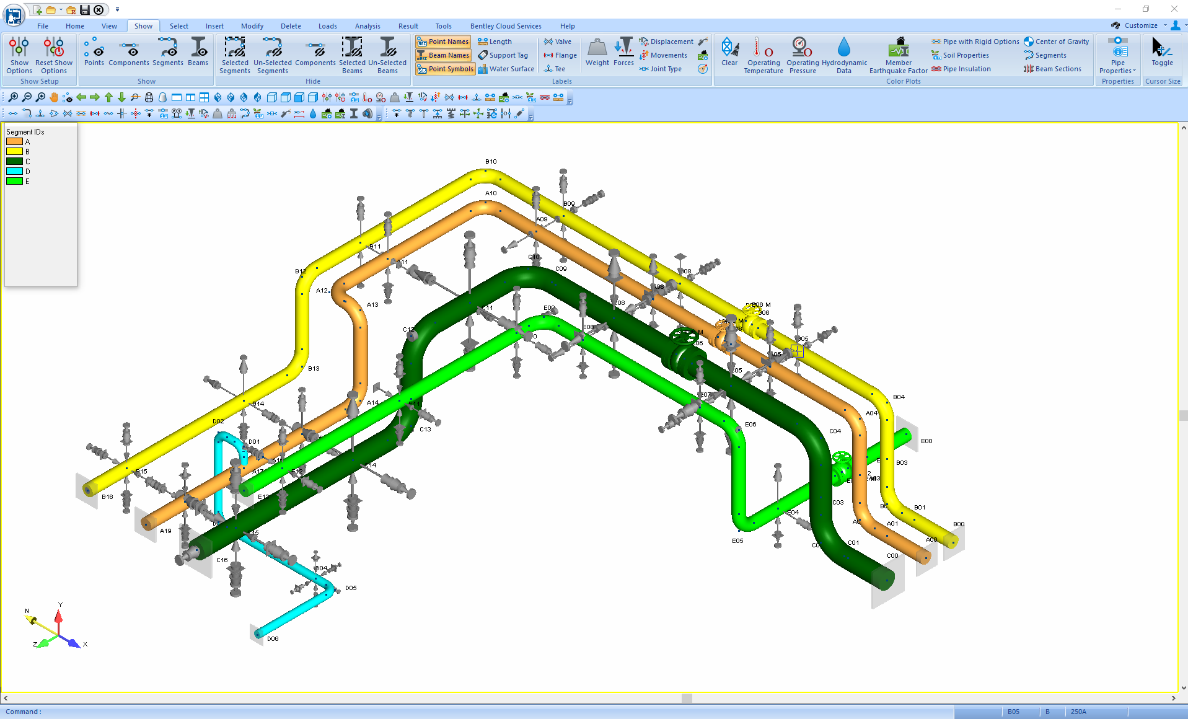Click Center of Gravity button

coord(1056,42)
